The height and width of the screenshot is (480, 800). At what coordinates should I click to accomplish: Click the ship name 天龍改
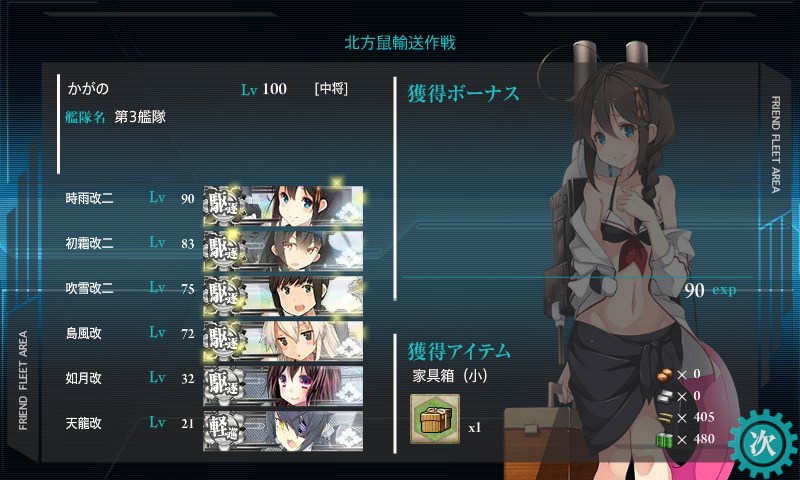[x=84, y=423]
